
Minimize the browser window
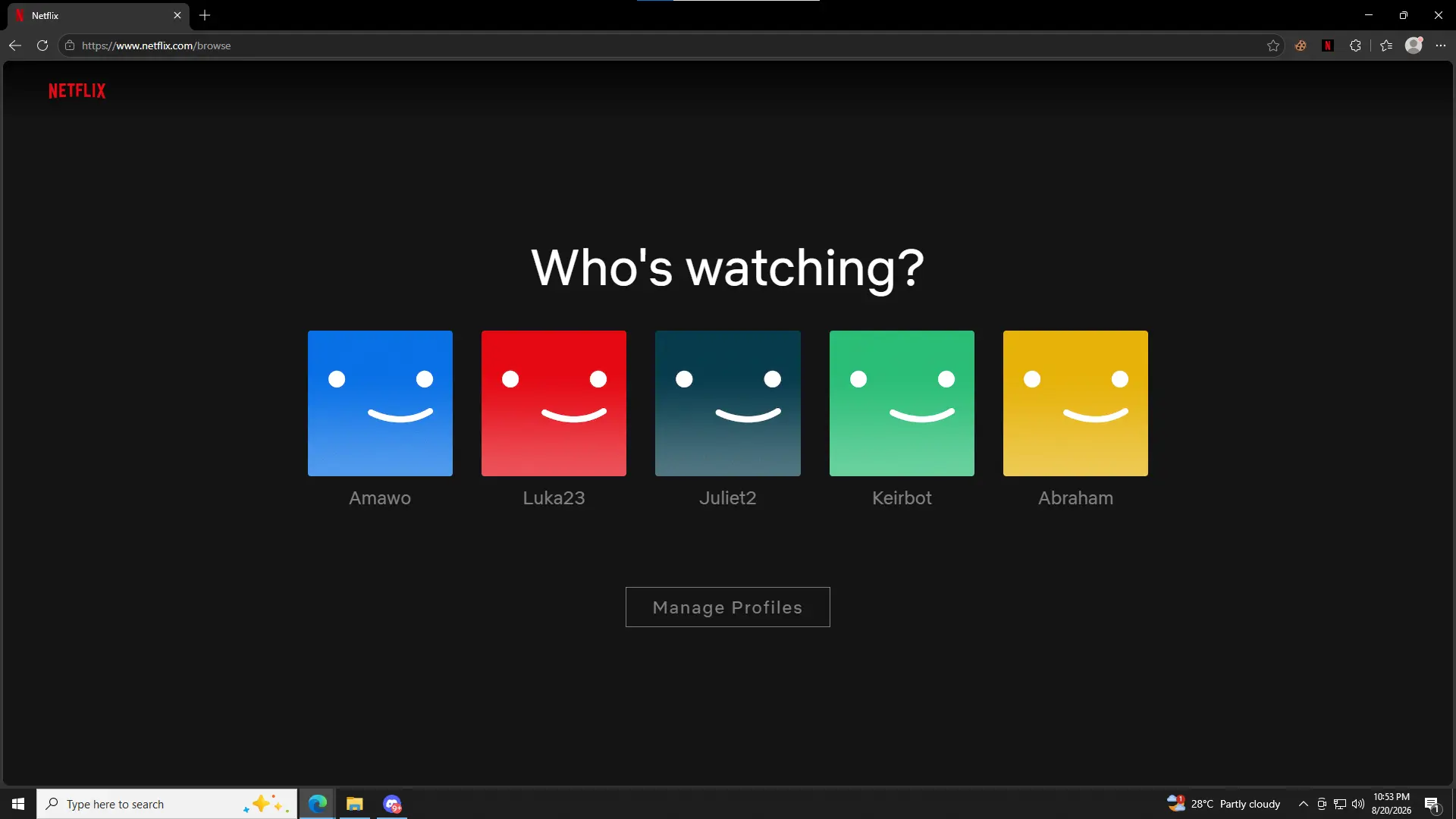(x=1369, y=15)
